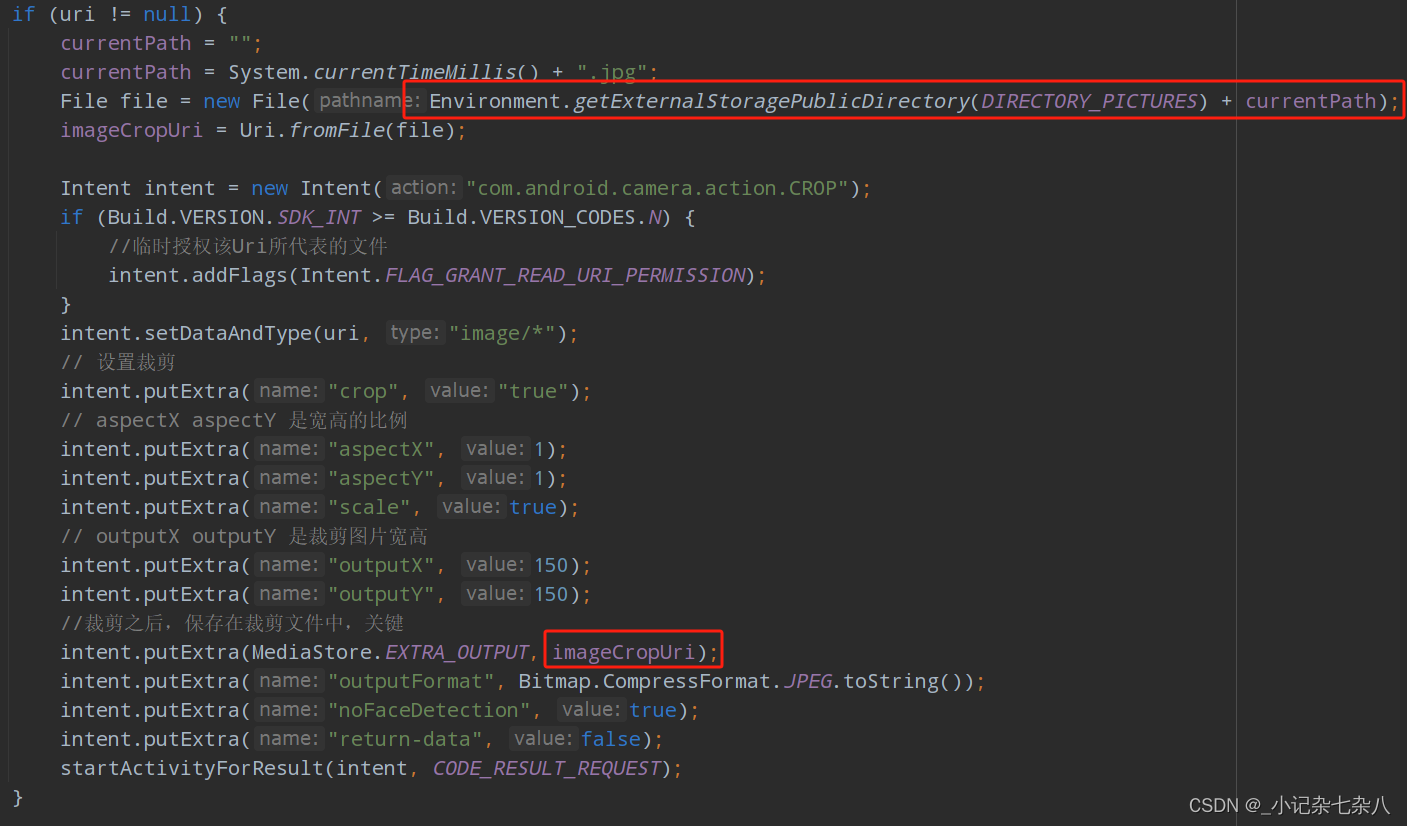Click the comment 设置裁剪
1407x826 pixels.
tap(118, 362)
